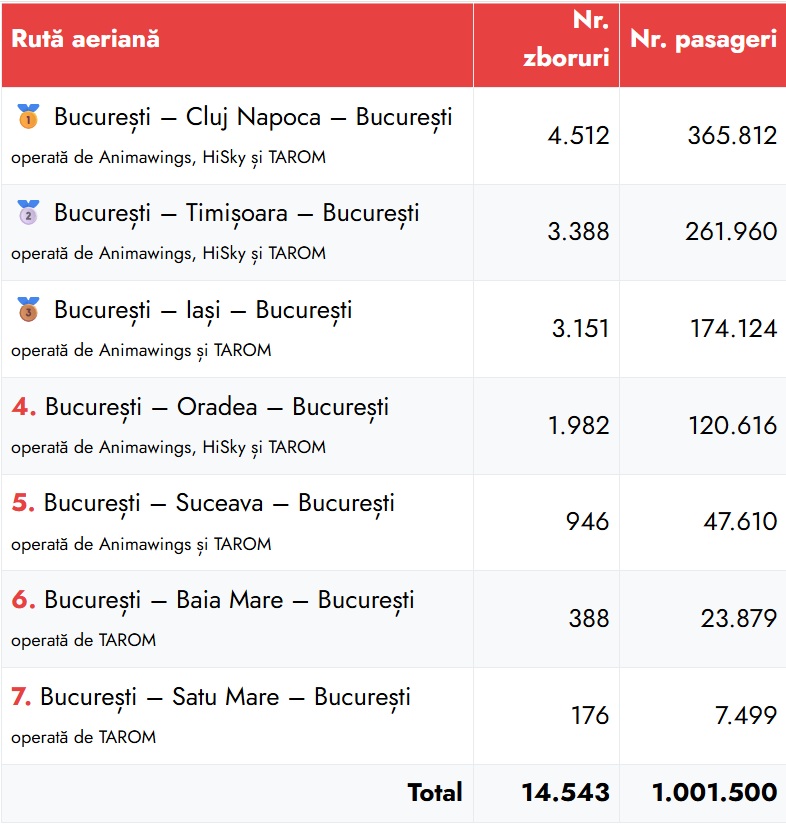
Task: Click the Total row label
Action: pyautogui.click(x=435, y=793)
